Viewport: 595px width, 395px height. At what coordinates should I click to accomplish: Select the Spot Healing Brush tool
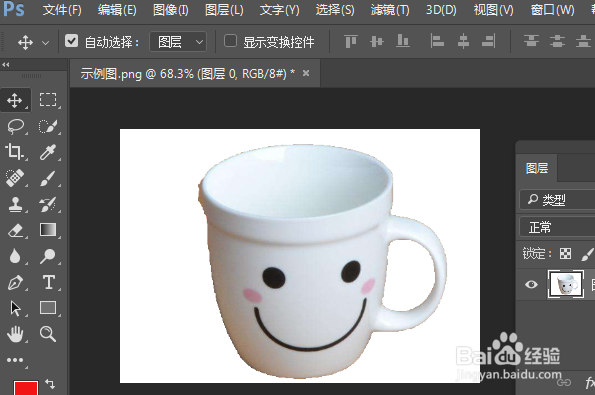coord(15,178)
